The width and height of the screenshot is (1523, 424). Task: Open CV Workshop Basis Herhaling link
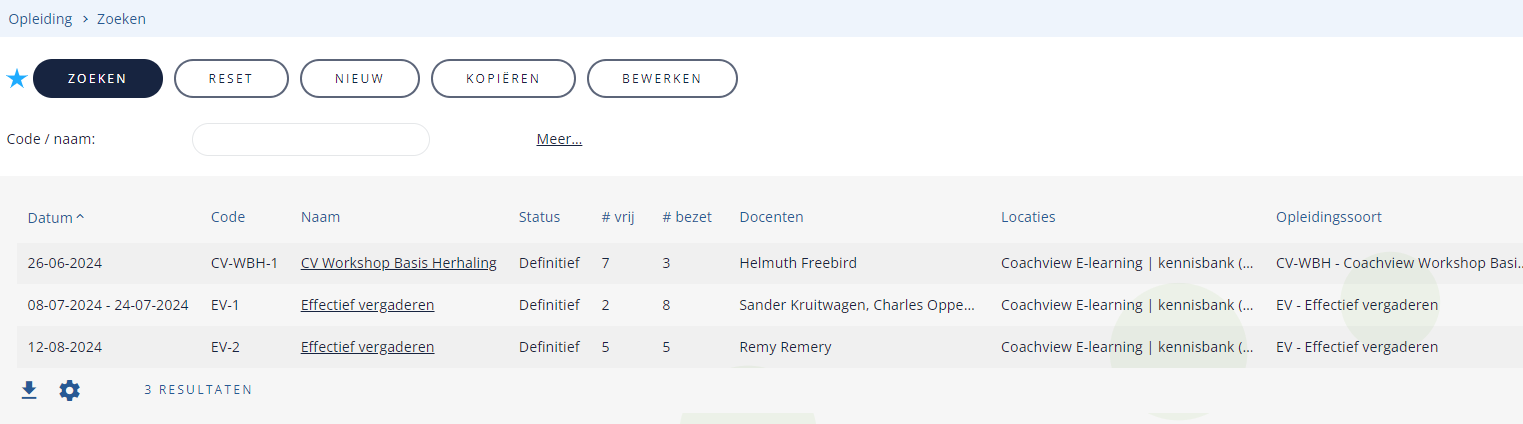coord(399,263)
